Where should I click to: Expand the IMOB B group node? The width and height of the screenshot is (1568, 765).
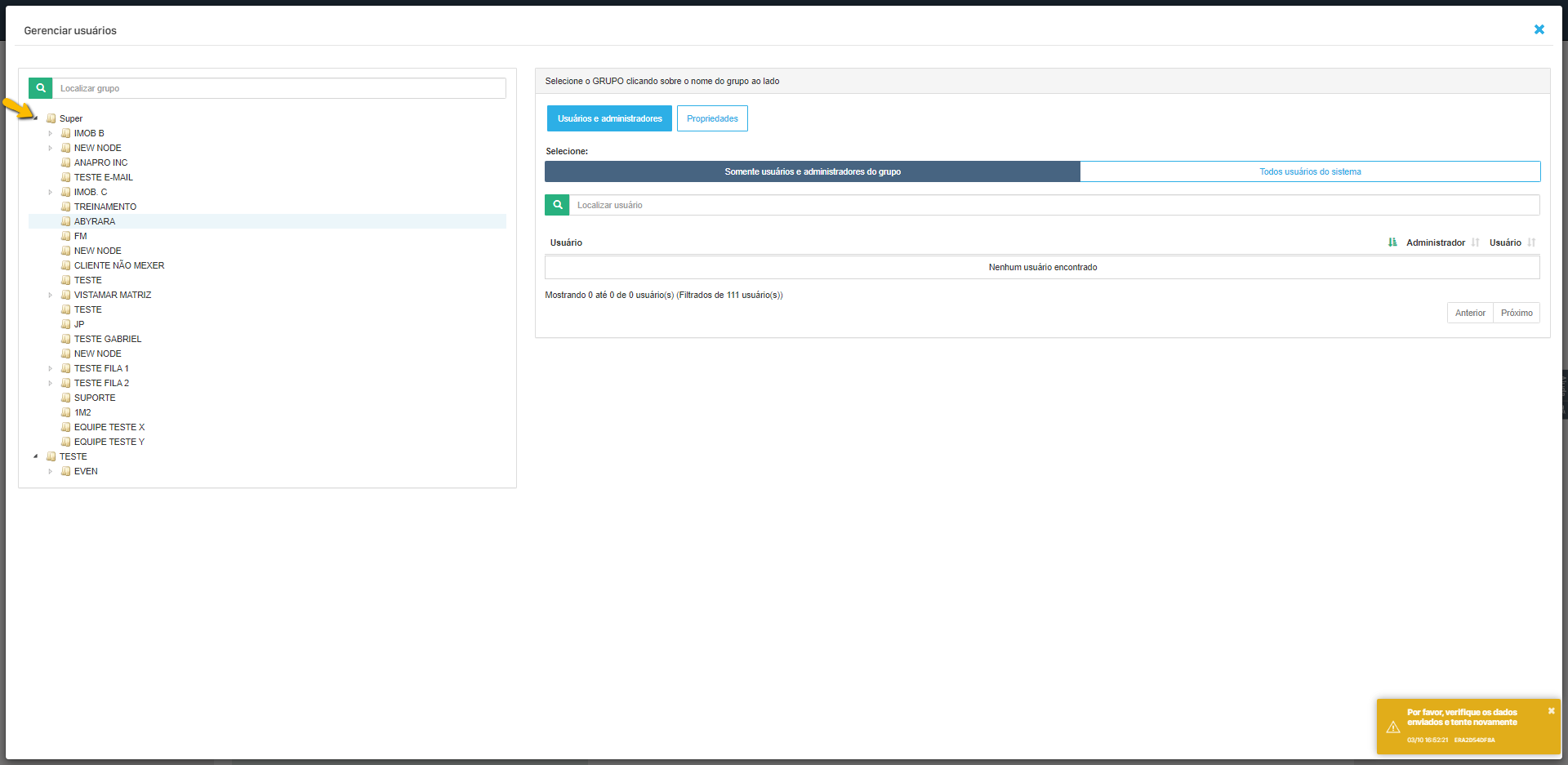coord(50,133)
